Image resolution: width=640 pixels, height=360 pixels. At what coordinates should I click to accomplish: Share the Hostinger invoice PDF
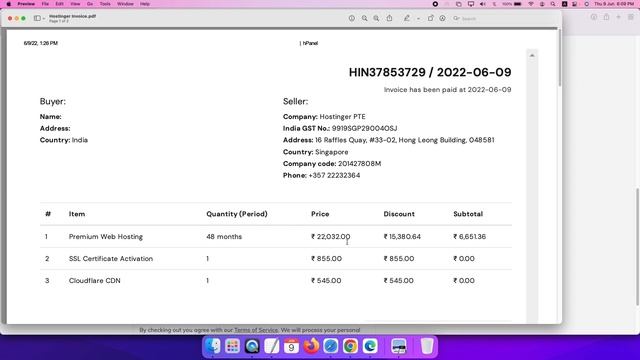(x=389, y=18)
